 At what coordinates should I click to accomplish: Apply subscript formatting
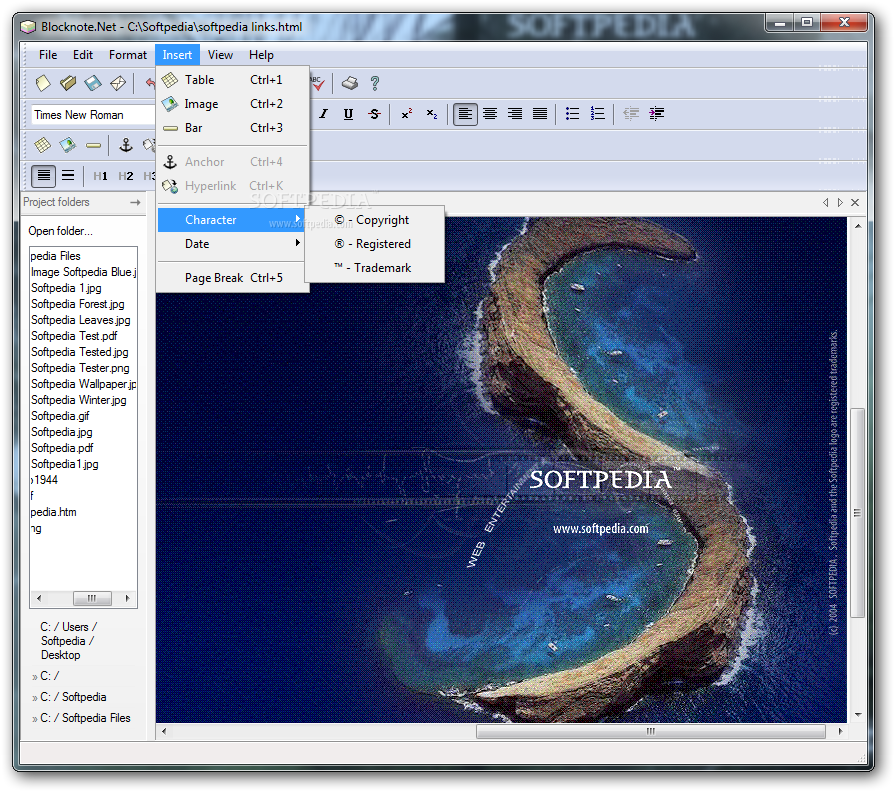[432, 114]
